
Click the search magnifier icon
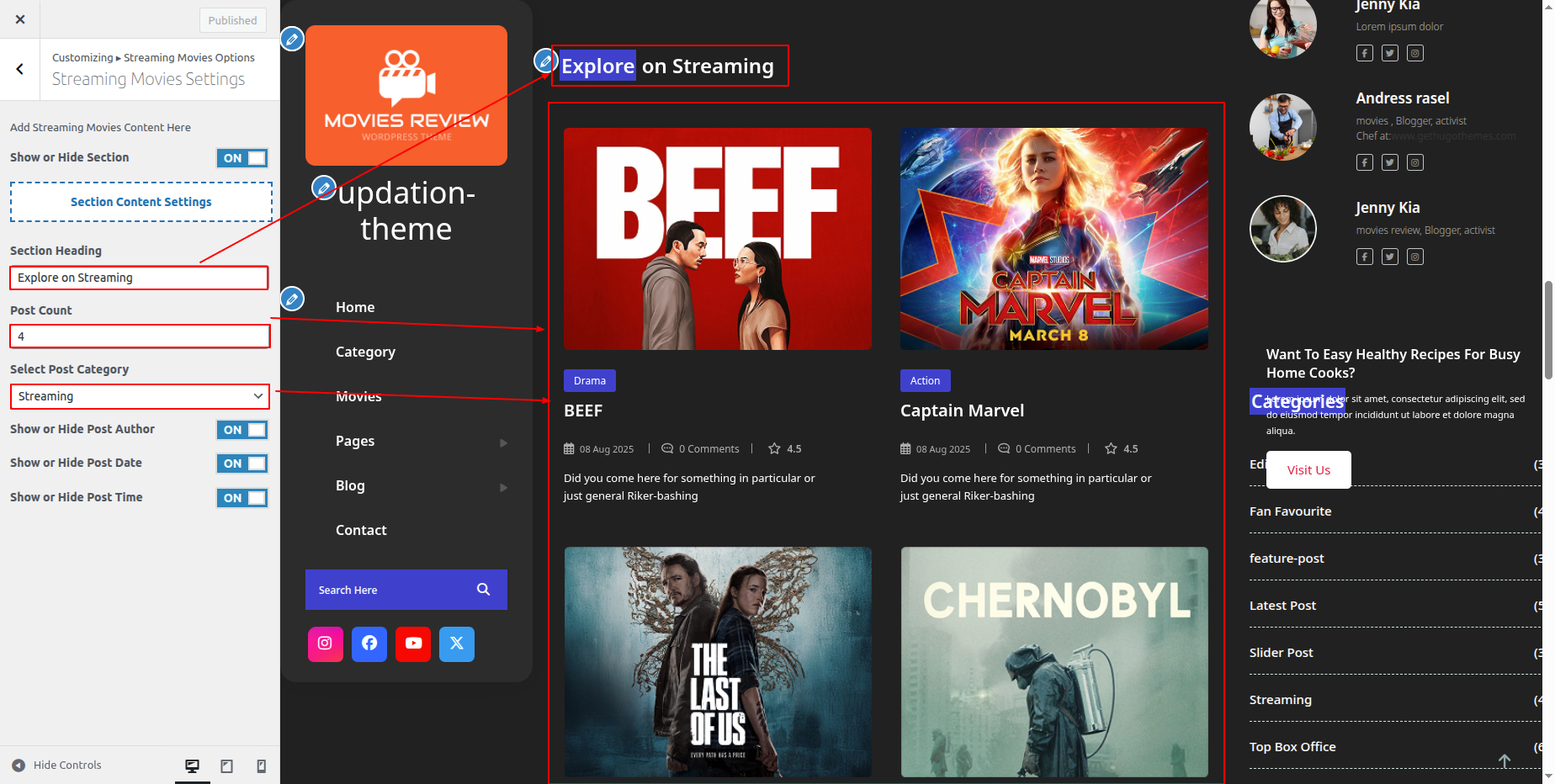click(x=483, y=590)
